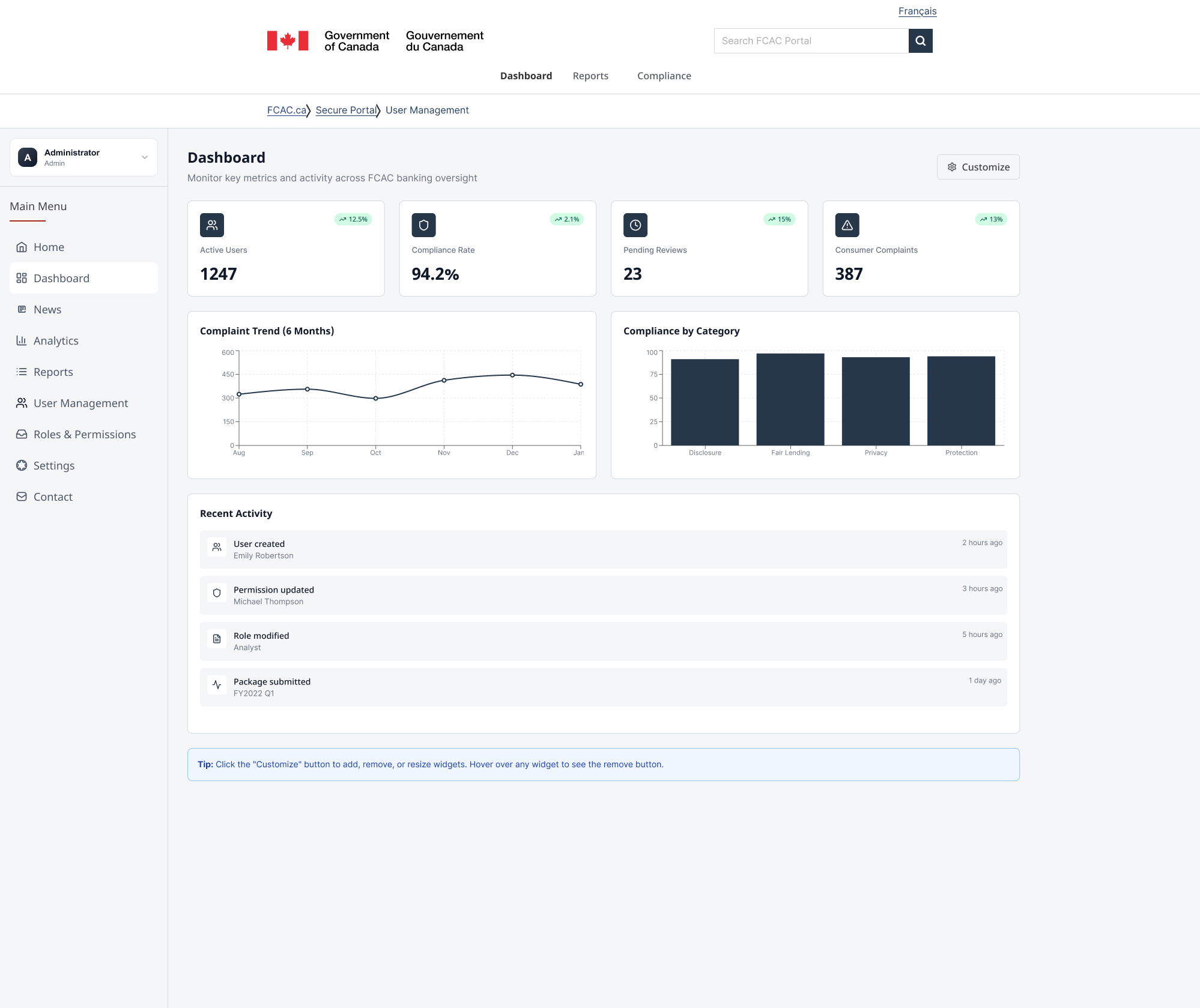This screenshot has height=1008, width=1200.
Task: Click the Emily Robertson activity row text
Action: click(264, 556)
